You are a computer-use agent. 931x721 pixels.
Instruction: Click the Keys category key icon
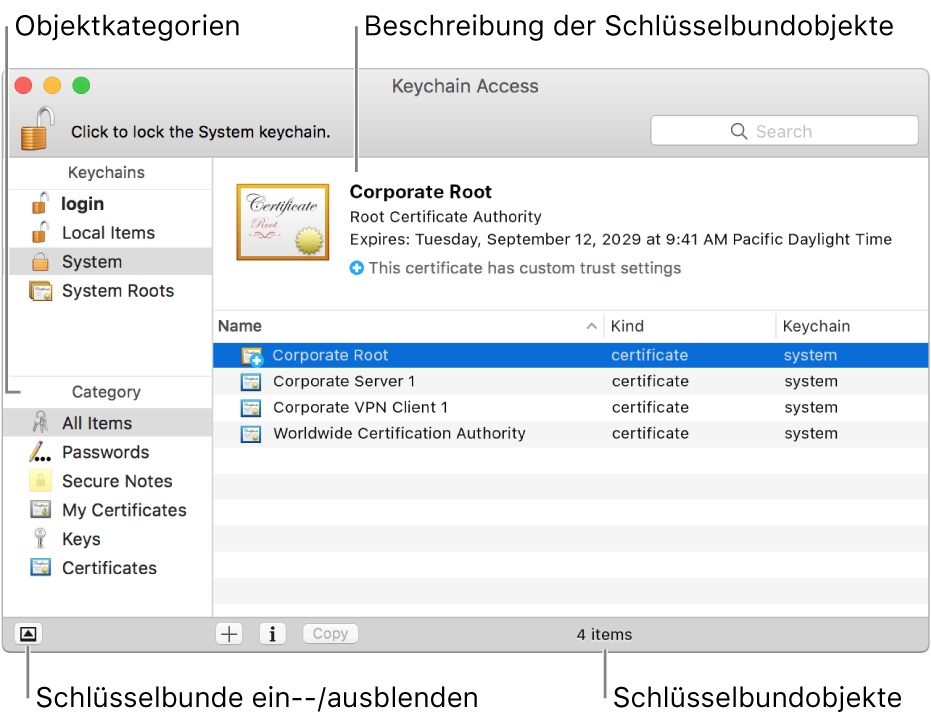click(40, 538)
